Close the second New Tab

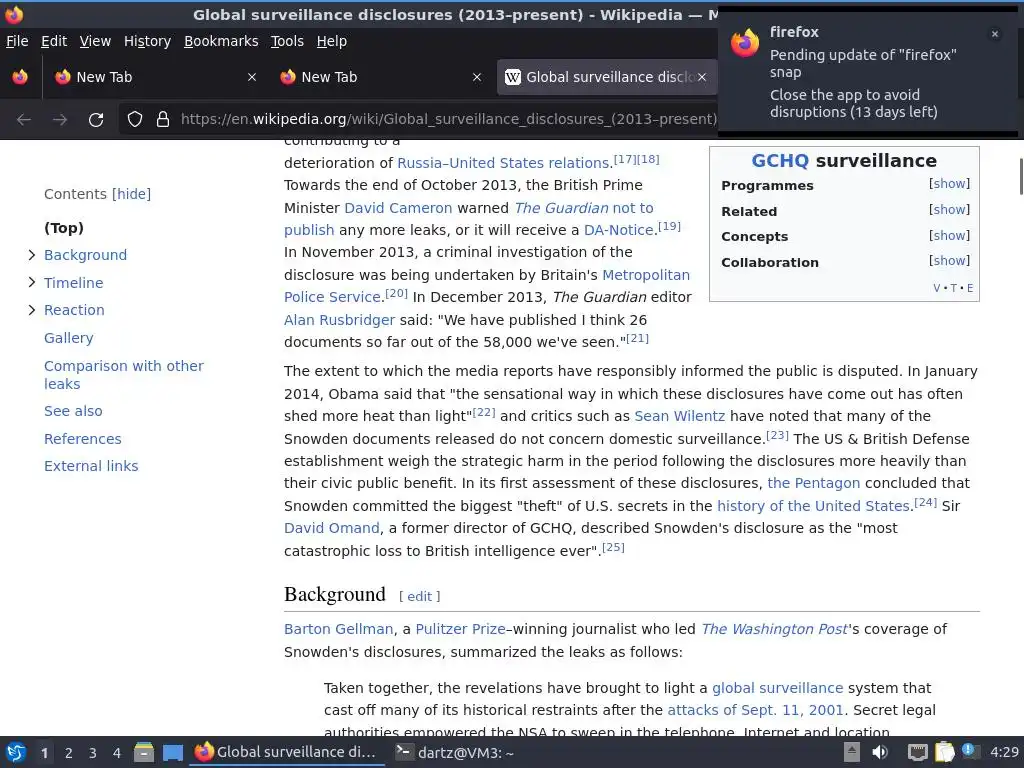pos(477,77)
